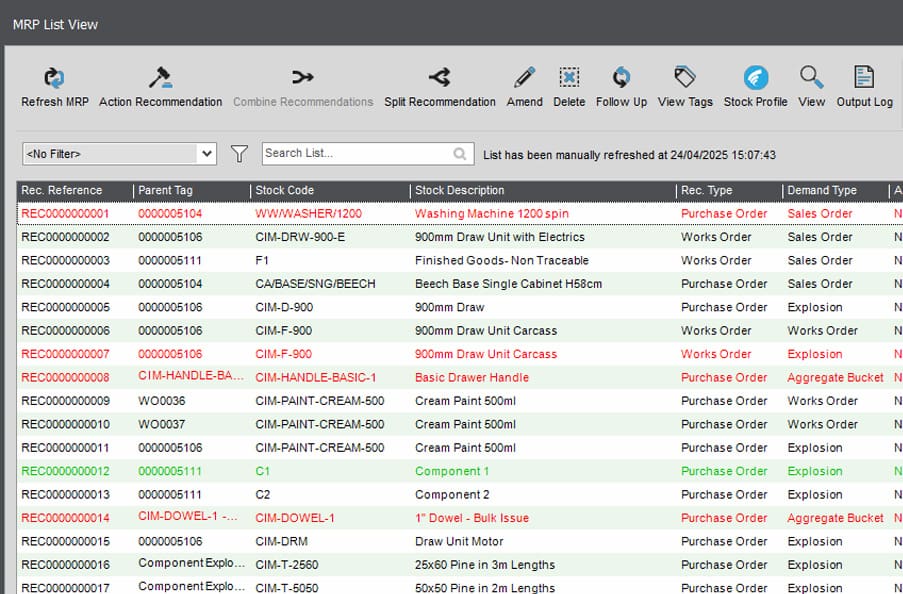Expand the <No Filter> dropdown
The height and width of the screenshot is (594, 903).
pos(207,154)
